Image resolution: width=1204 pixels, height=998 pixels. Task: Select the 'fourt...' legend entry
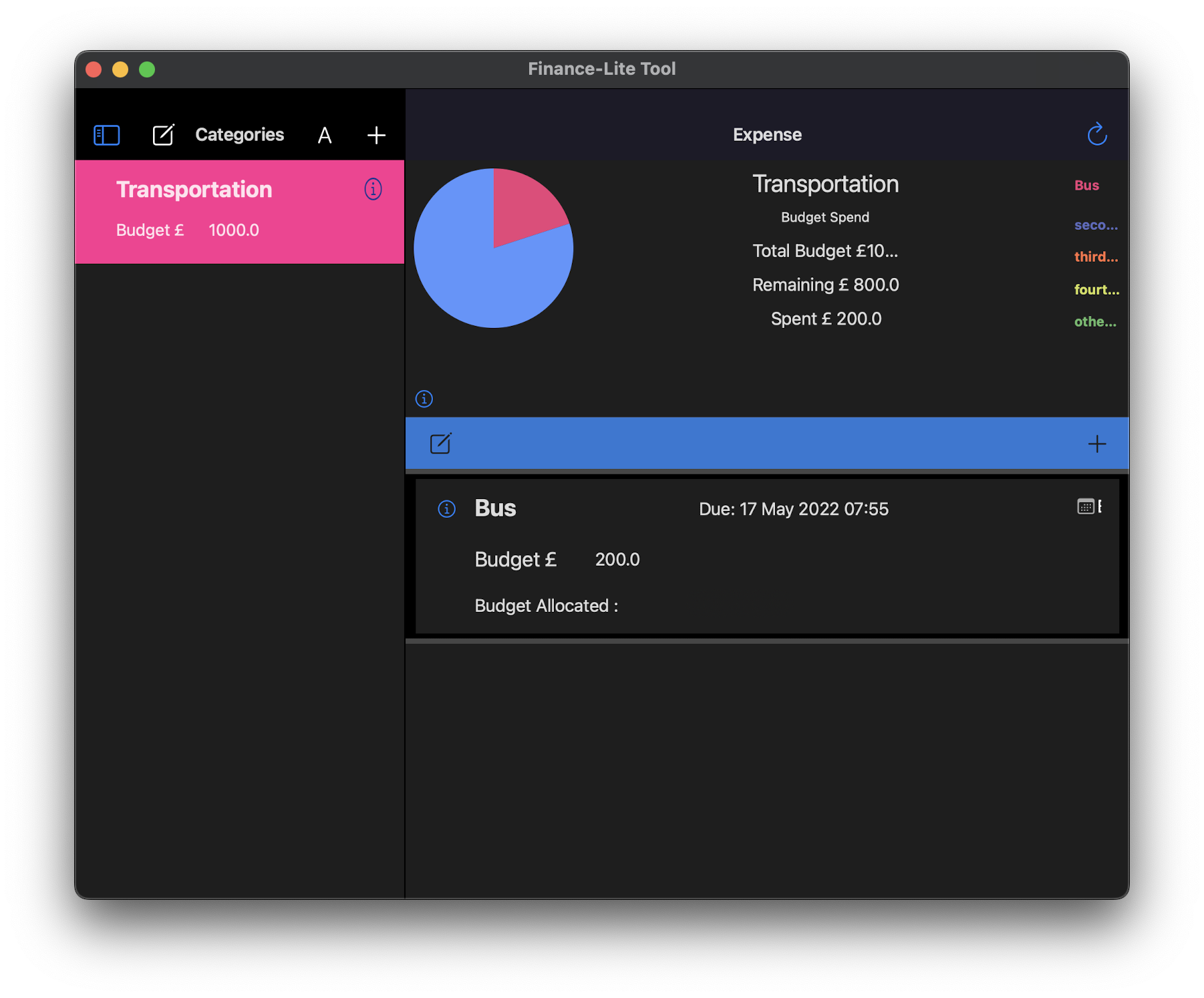[1096, 289]
